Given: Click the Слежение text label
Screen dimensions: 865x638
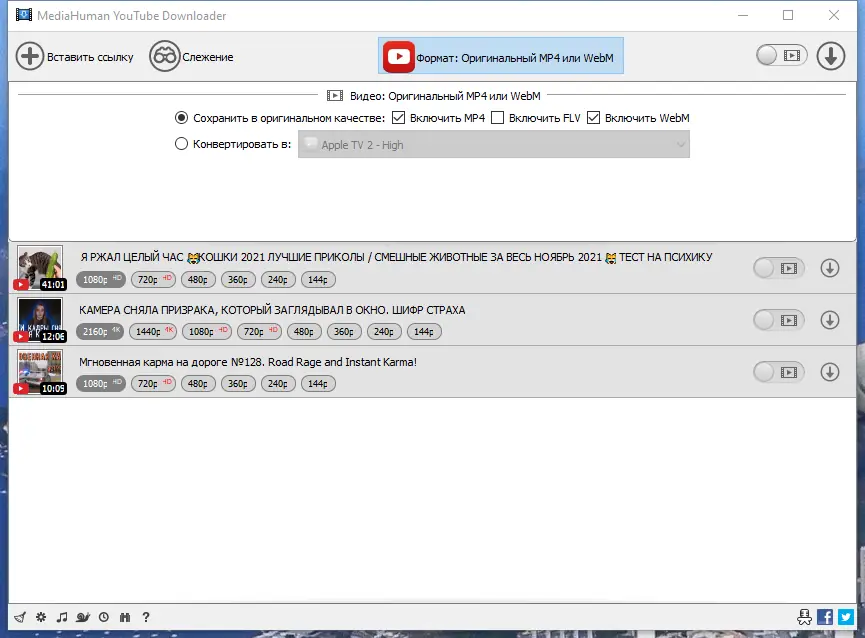Looking at the screenshot, I should tap(207, 57).
